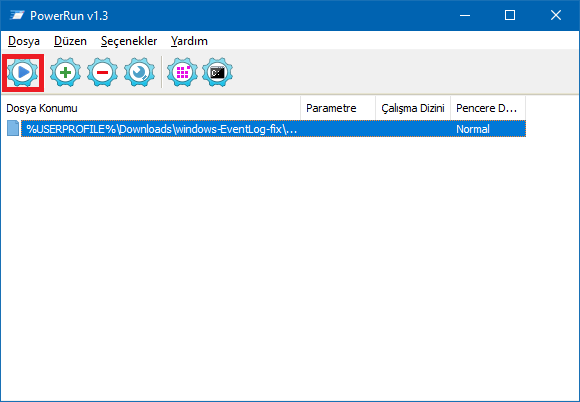Viewport: 580px width, 402px height.
Task: Launch Registry Editor gear icon
Action: 182,72
